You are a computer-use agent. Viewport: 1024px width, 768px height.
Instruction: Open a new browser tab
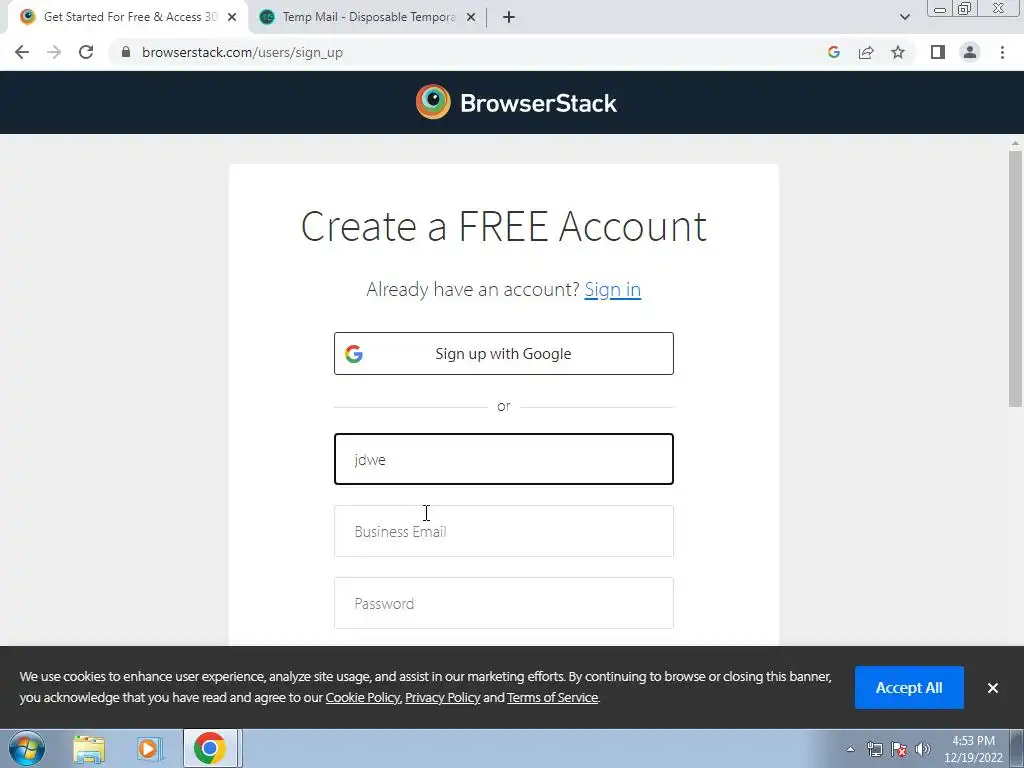tap(509, 18)
